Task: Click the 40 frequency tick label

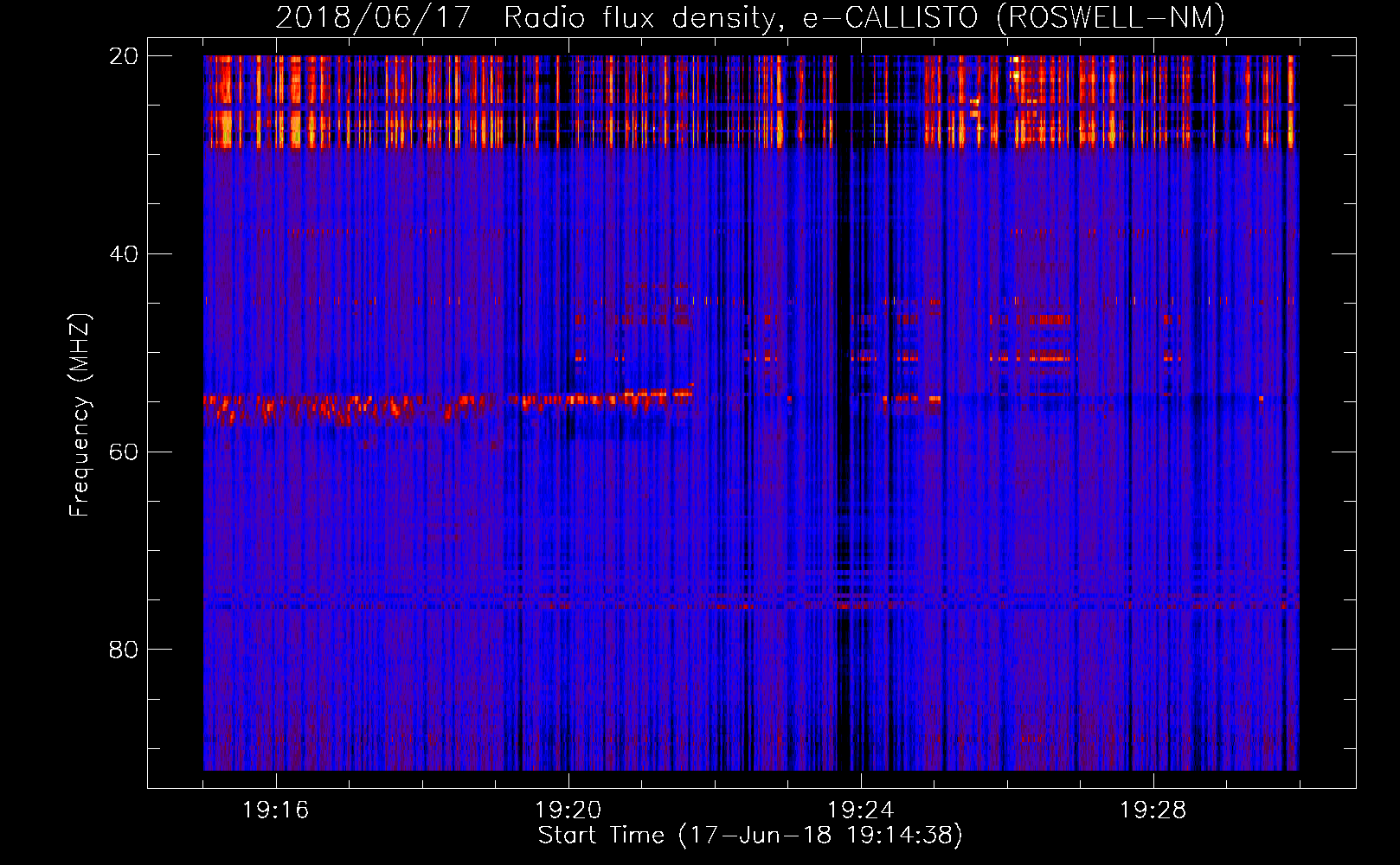Action: click(124, 254)
